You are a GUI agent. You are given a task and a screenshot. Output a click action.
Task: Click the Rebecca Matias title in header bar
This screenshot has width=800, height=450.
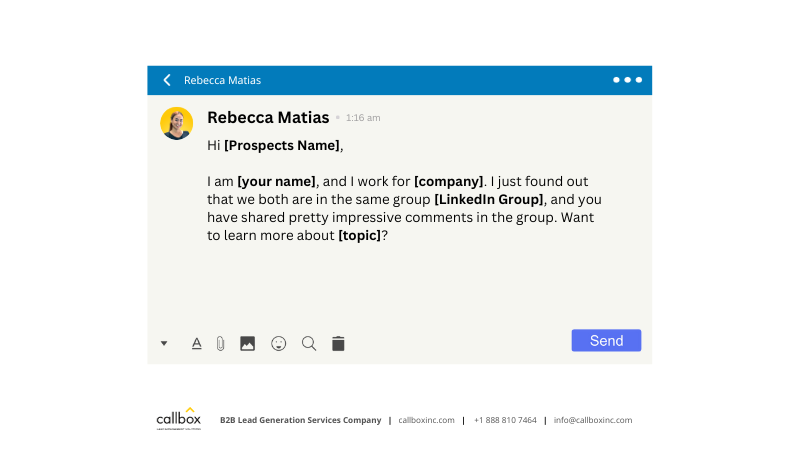(222, 80)
